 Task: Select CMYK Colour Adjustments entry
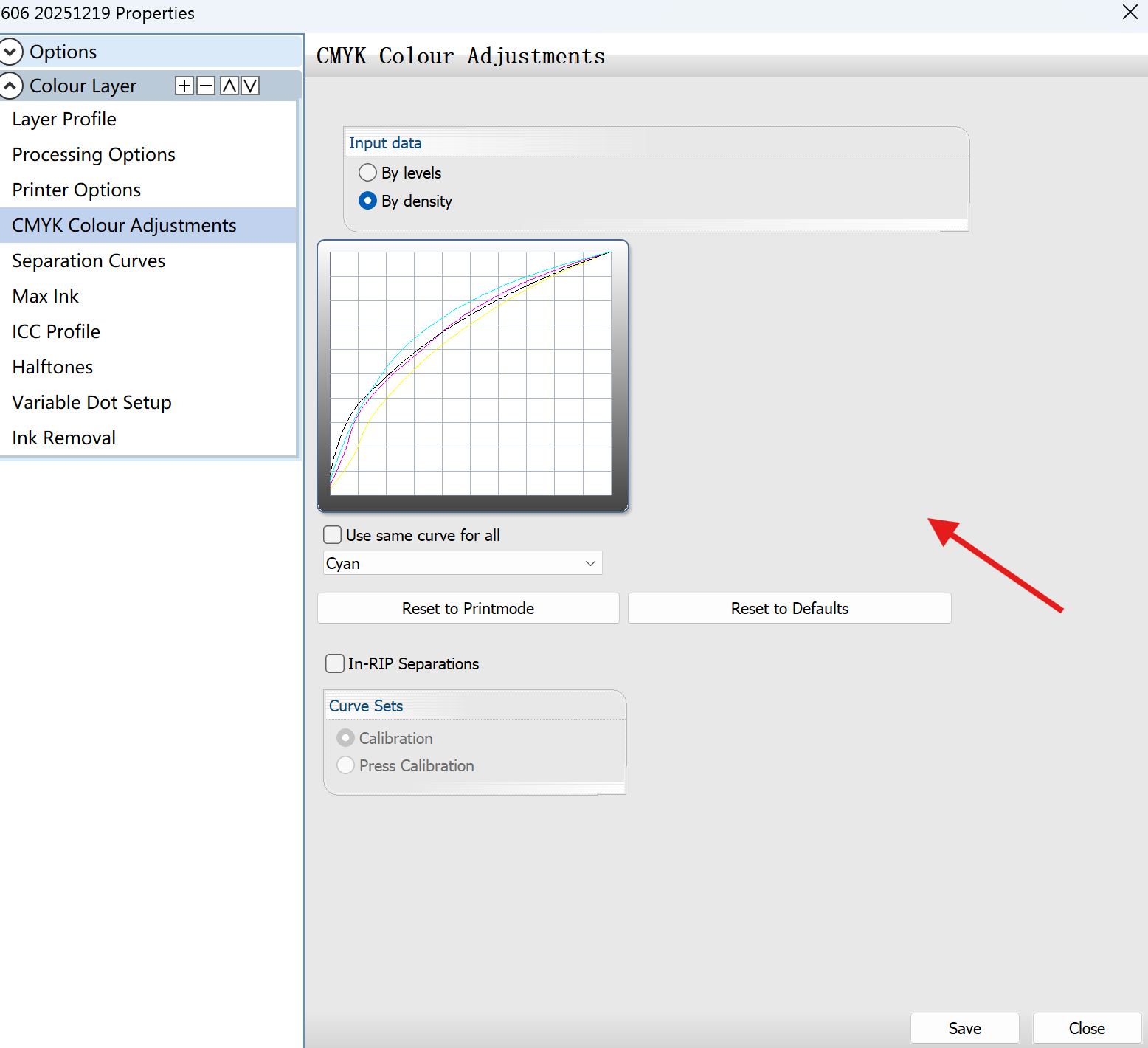click(x=148, y=225)
